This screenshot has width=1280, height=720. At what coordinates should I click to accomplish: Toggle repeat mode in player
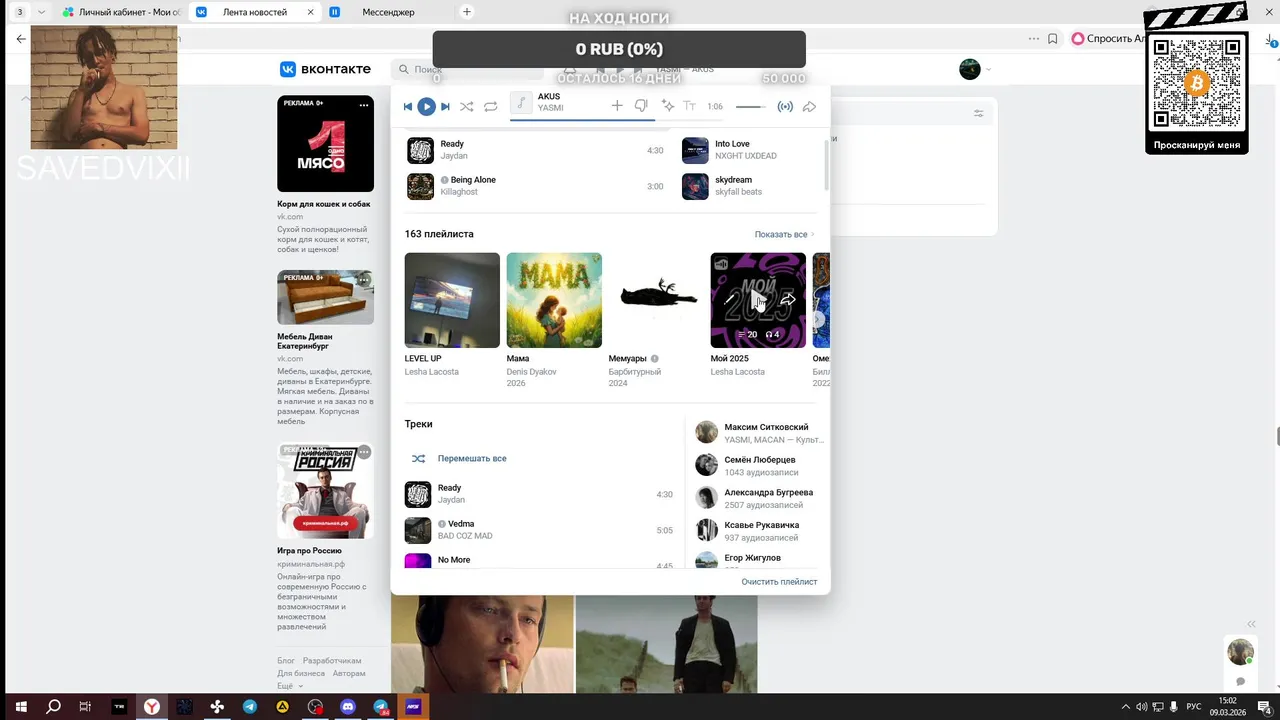(491, 106)
